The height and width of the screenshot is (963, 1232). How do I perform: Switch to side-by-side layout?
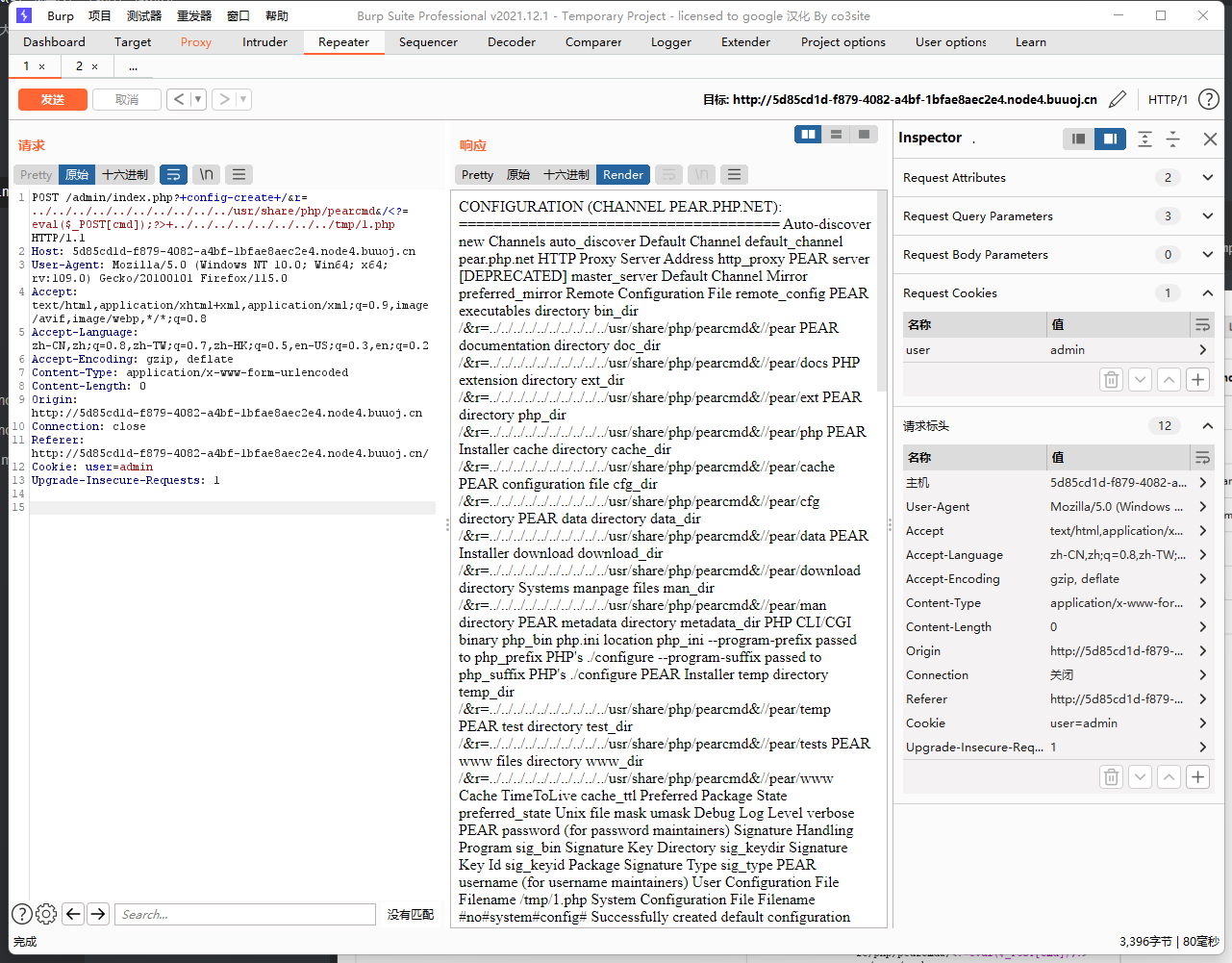[x=808, y=134]
